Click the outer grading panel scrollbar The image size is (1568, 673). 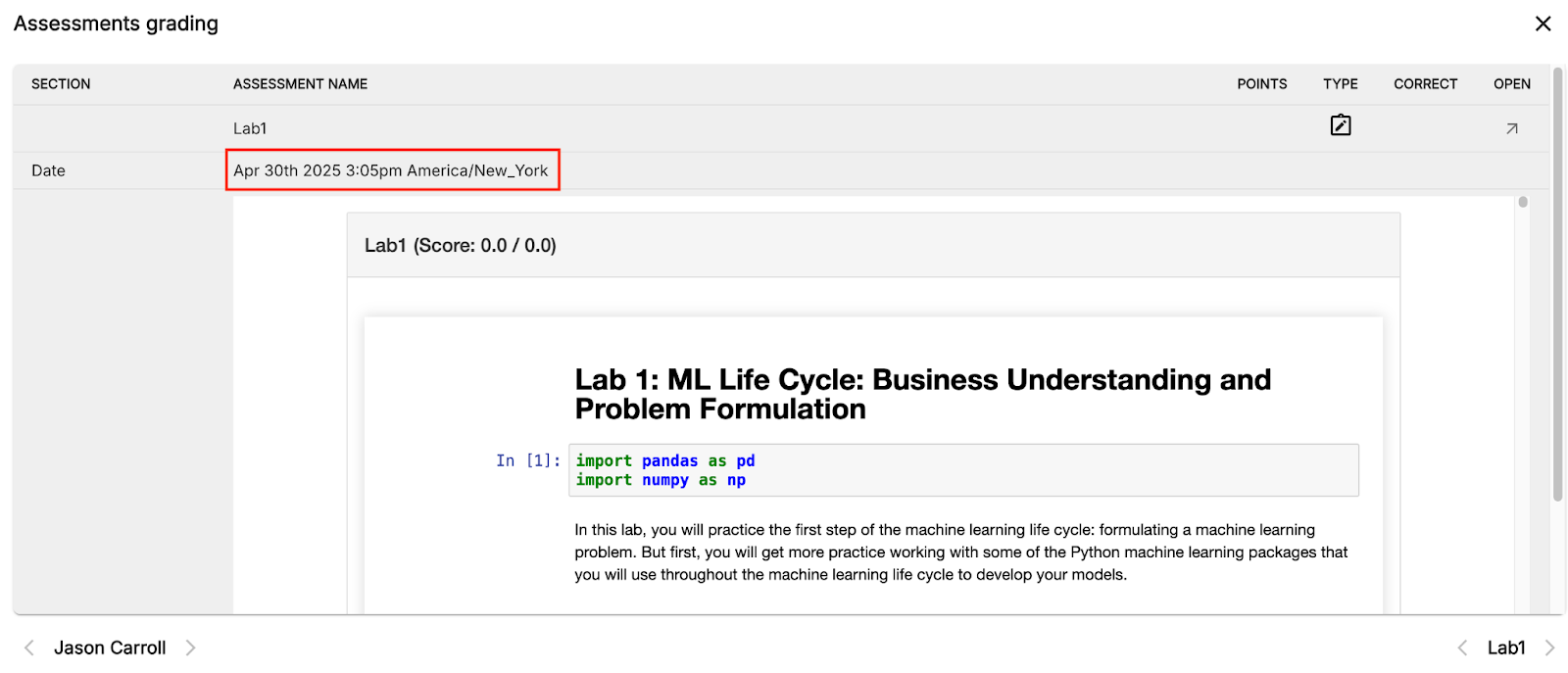point(1557,284)
